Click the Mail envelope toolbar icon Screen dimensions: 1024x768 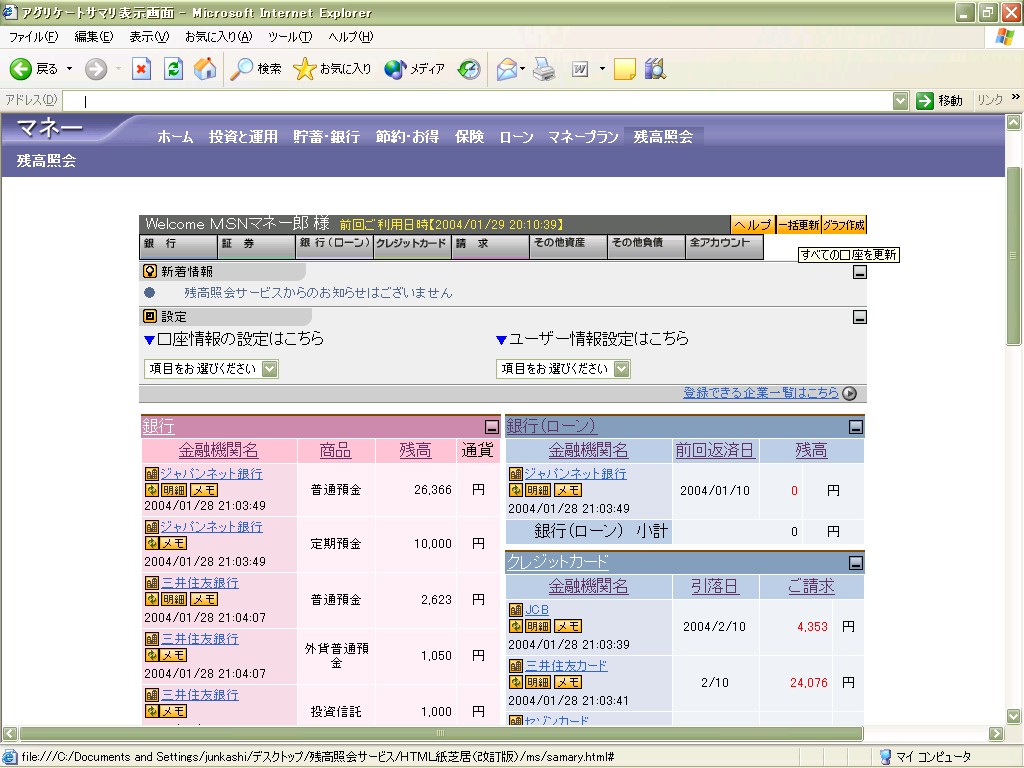tap(507, 69)
